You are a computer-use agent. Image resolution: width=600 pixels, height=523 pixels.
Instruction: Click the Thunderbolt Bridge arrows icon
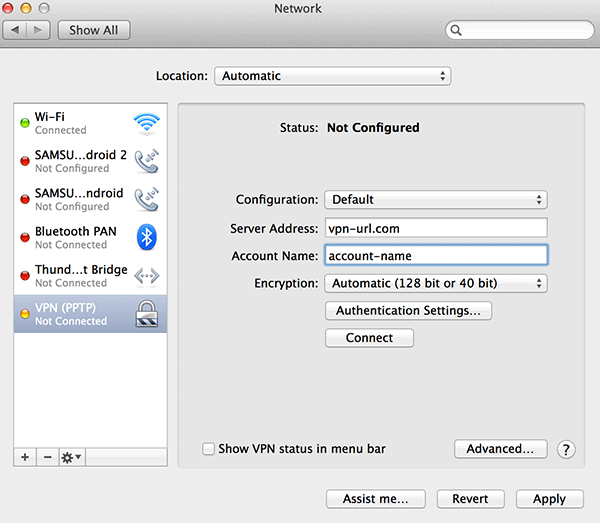(147, 275)
